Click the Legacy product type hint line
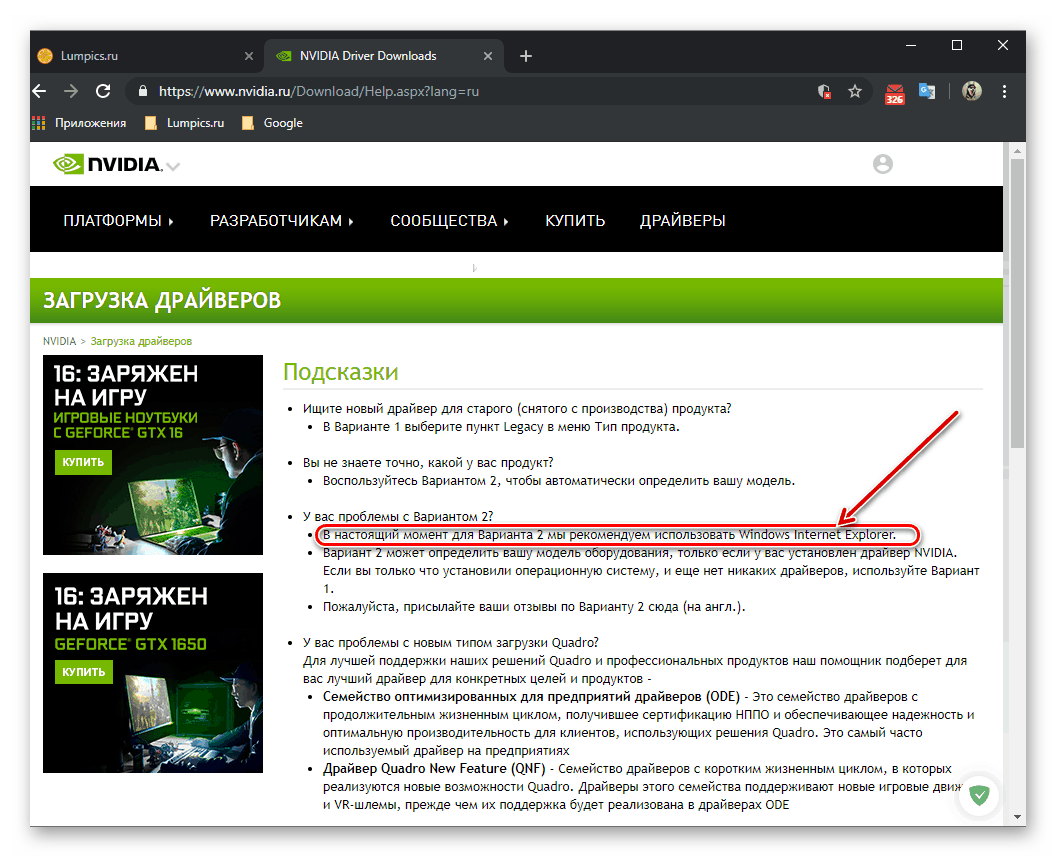1056x857 pixels. (x=501, y=427)
